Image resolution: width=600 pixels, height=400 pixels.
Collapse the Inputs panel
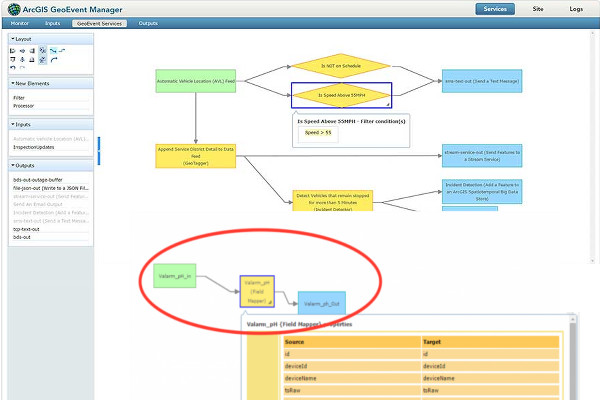click(12, 125)
